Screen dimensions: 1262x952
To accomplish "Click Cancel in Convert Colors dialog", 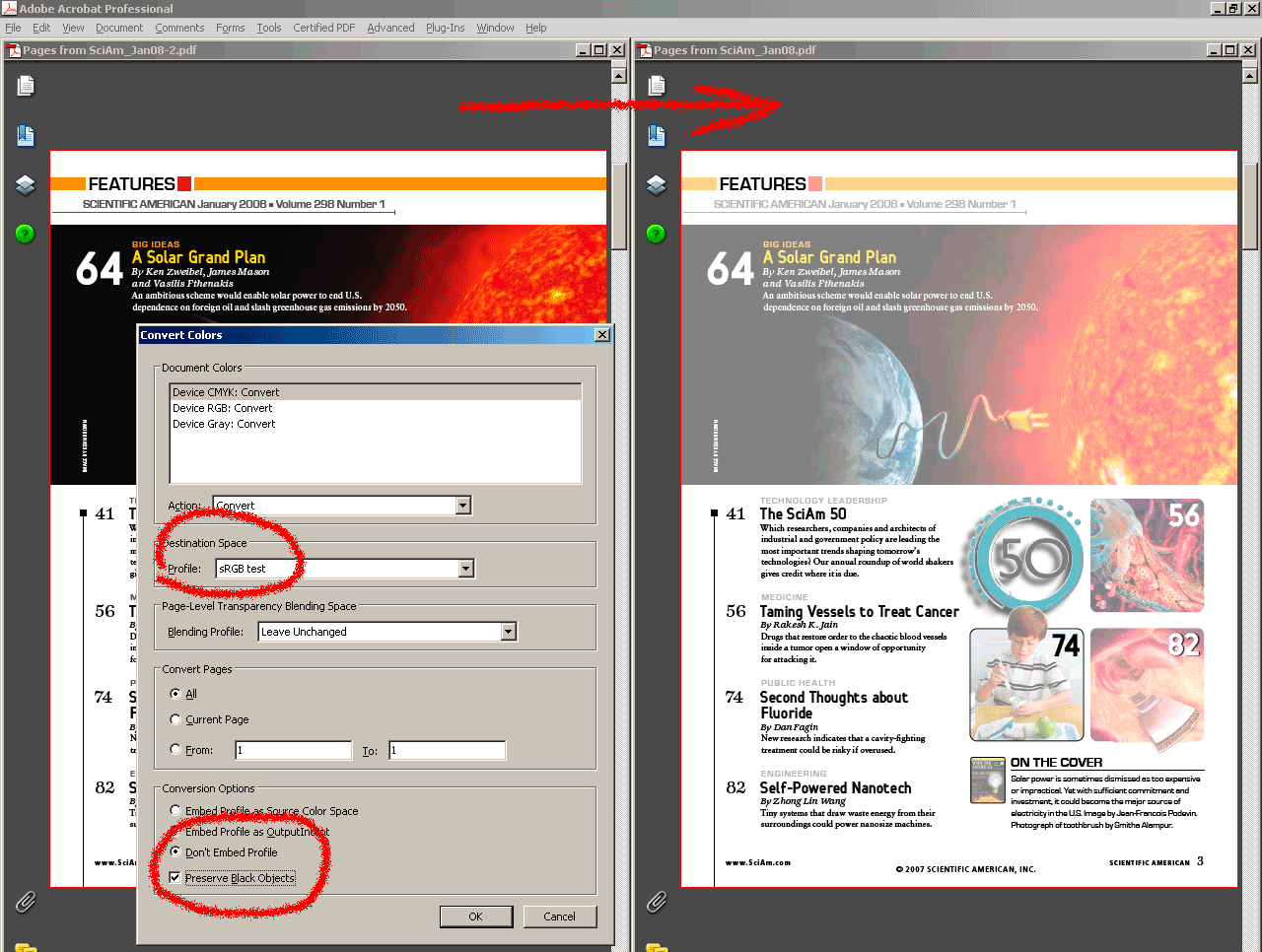I will [x=560, y=917].
